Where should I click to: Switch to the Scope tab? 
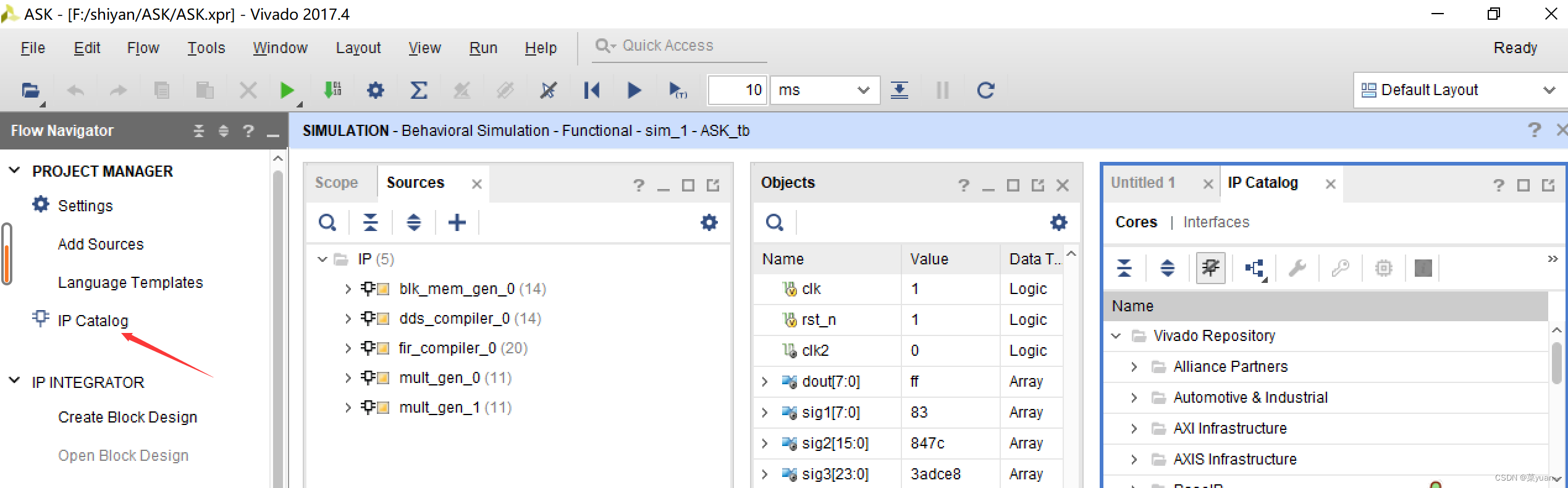click(x=337, y=183)
